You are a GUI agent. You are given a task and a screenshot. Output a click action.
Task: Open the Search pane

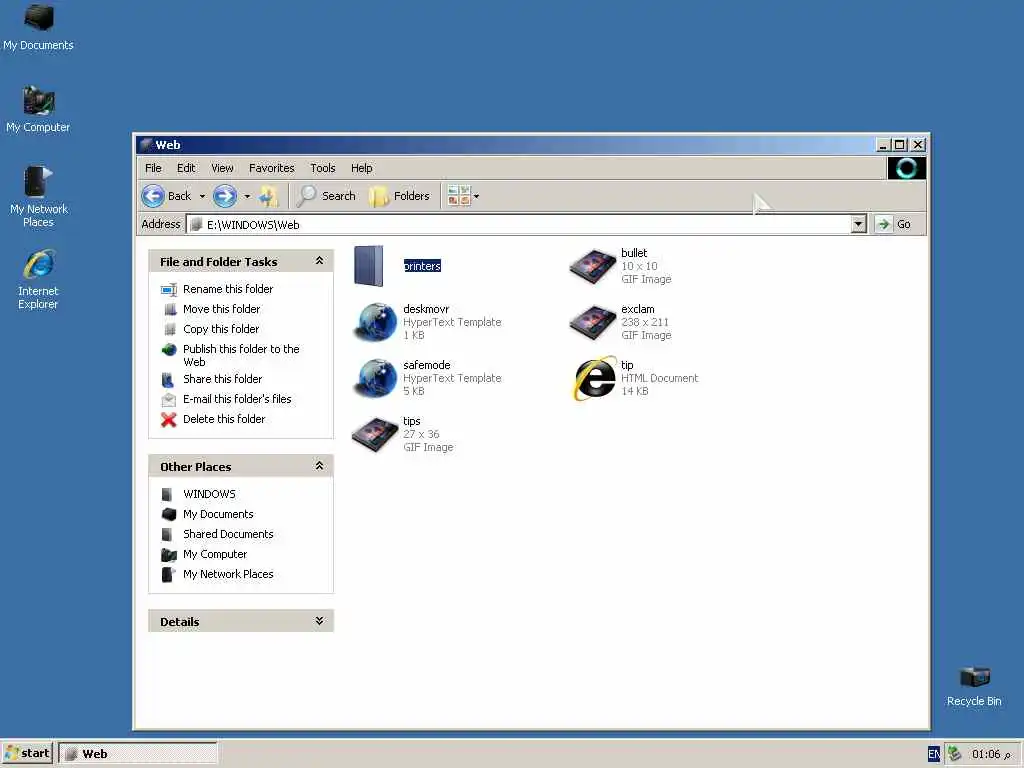pyautogui.click(x=327, y=196)
